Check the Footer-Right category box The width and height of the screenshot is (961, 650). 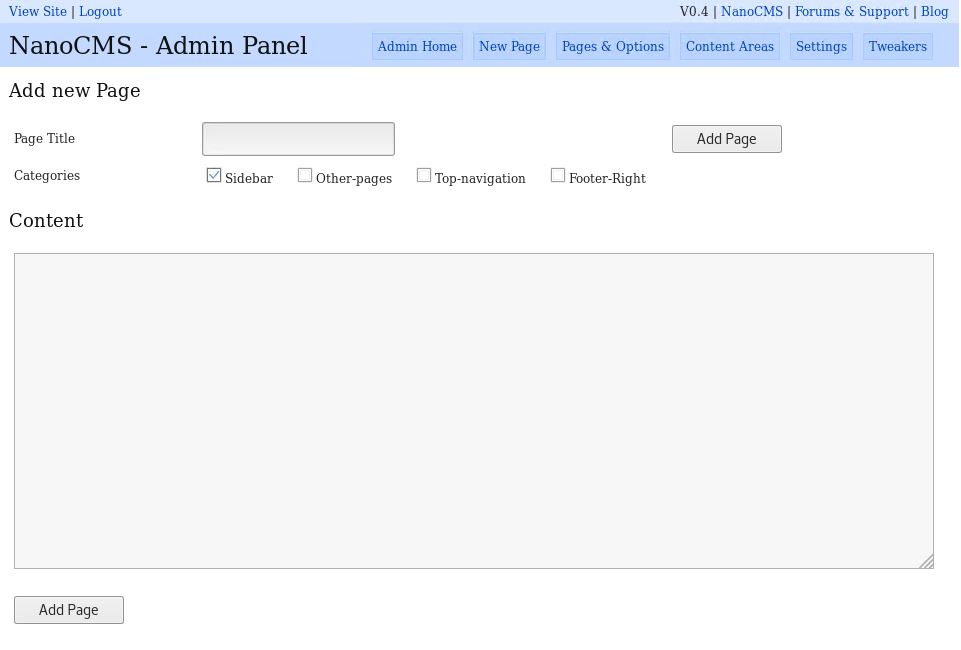[558, 176]
